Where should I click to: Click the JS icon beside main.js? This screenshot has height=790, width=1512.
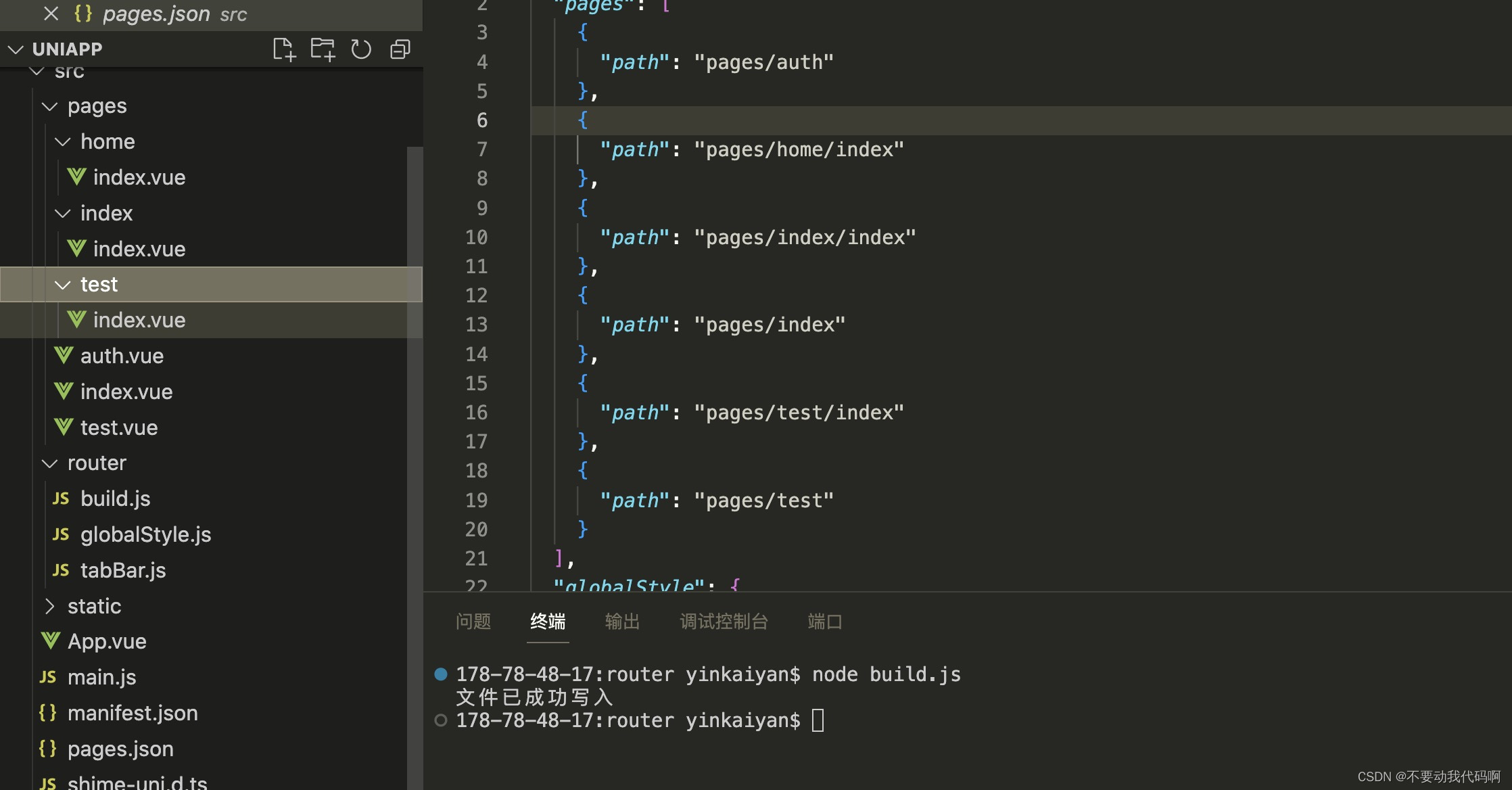point(47,676)
